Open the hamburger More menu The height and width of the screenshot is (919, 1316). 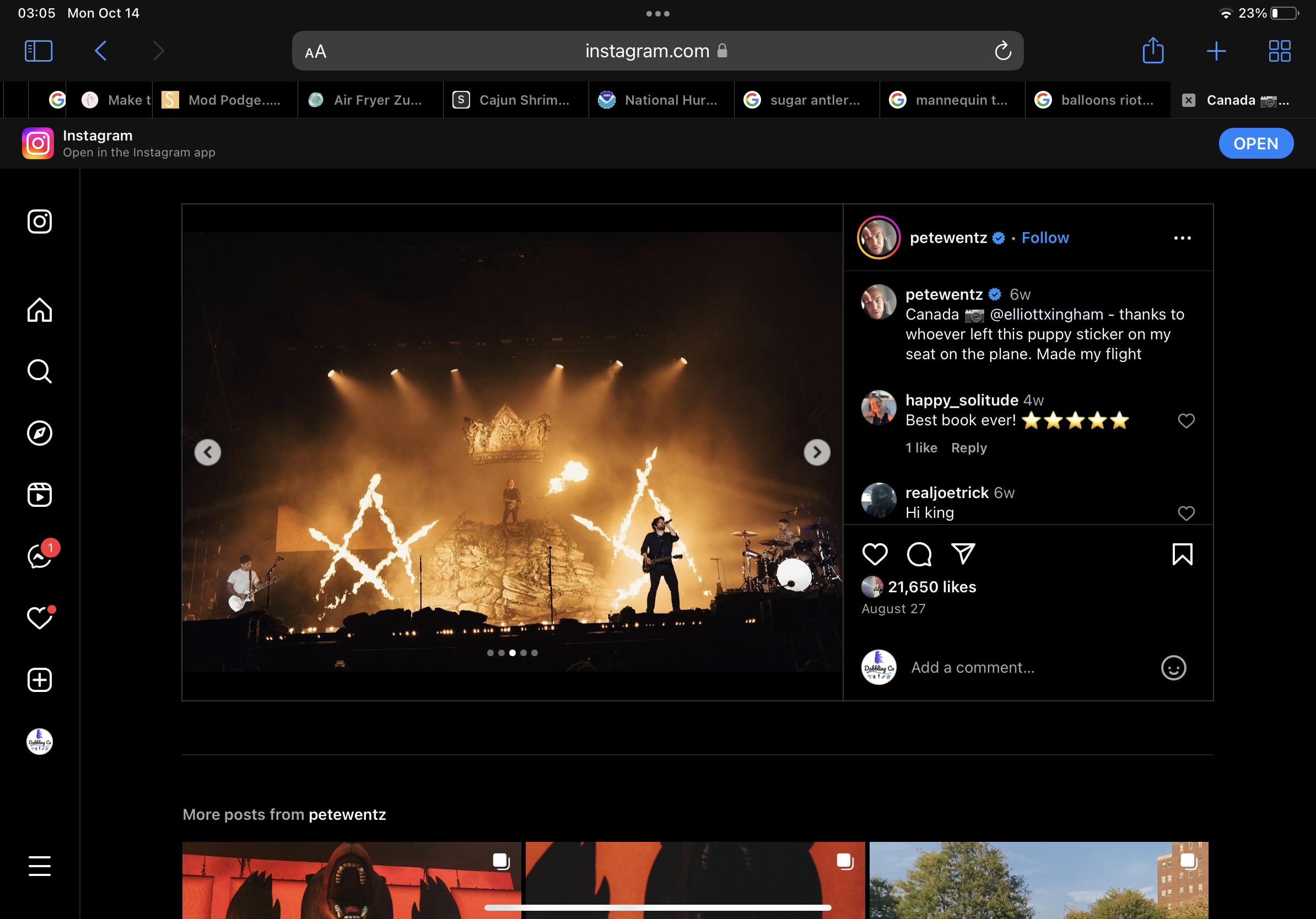tap(40, 866)
